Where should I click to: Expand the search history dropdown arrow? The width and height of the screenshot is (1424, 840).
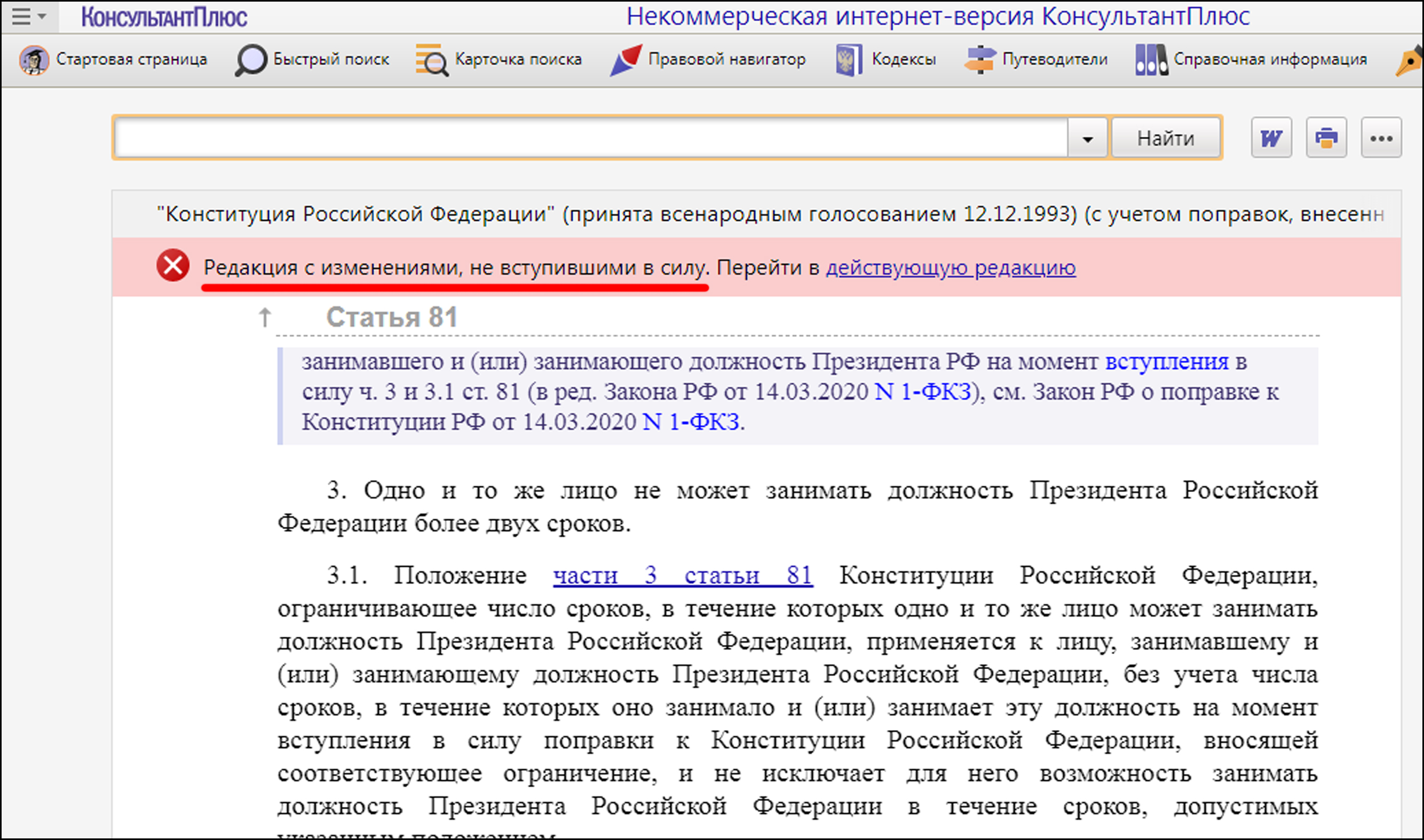[x=1087, y=139]
